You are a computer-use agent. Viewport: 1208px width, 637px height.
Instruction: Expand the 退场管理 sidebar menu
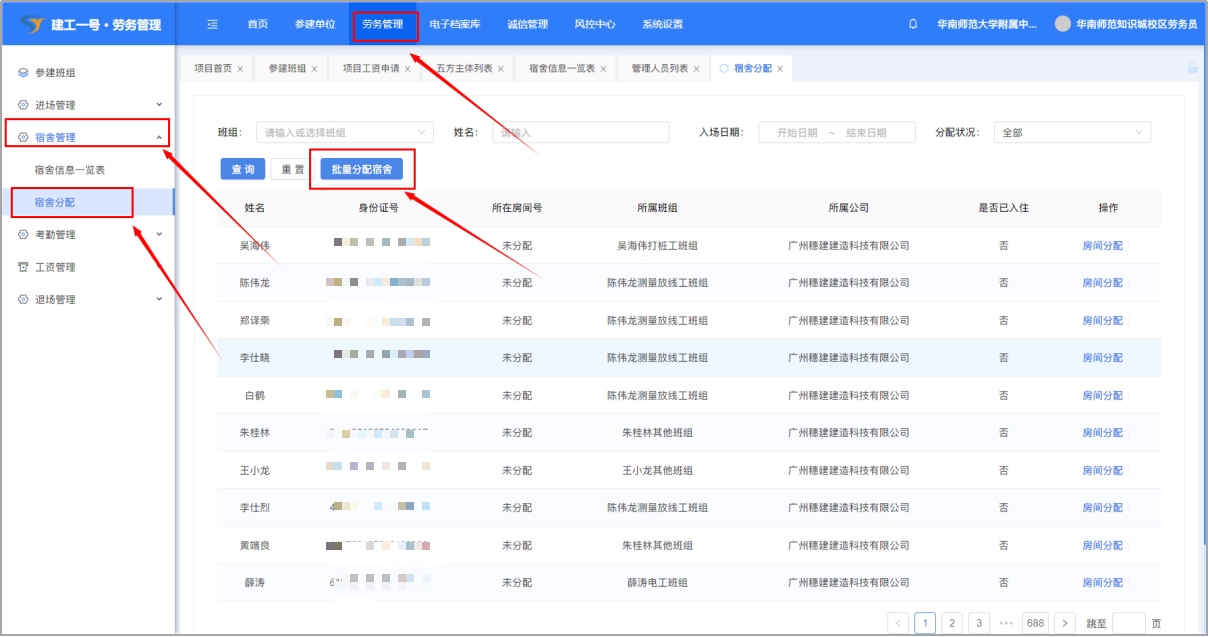[x=159, y=299]
